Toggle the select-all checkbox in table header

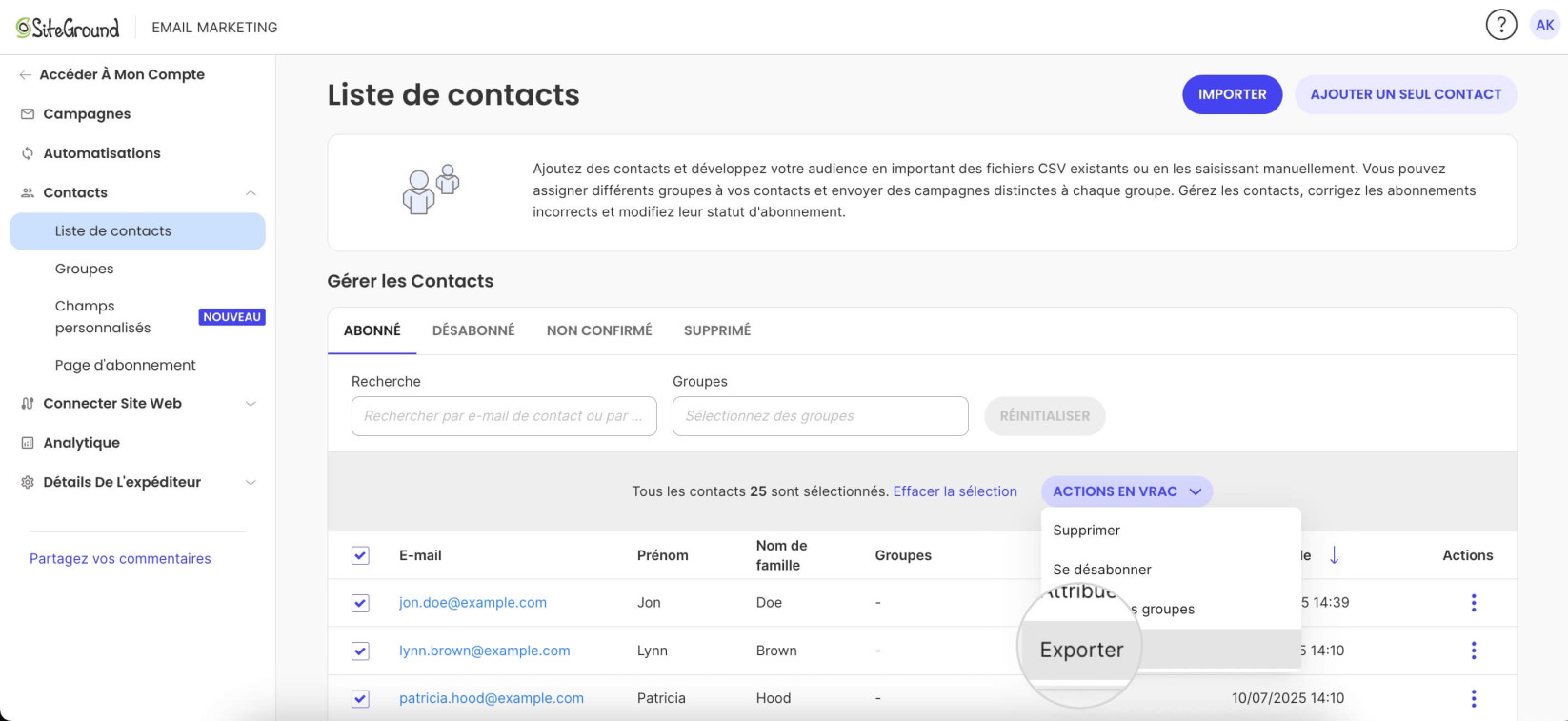coord(360,555)
